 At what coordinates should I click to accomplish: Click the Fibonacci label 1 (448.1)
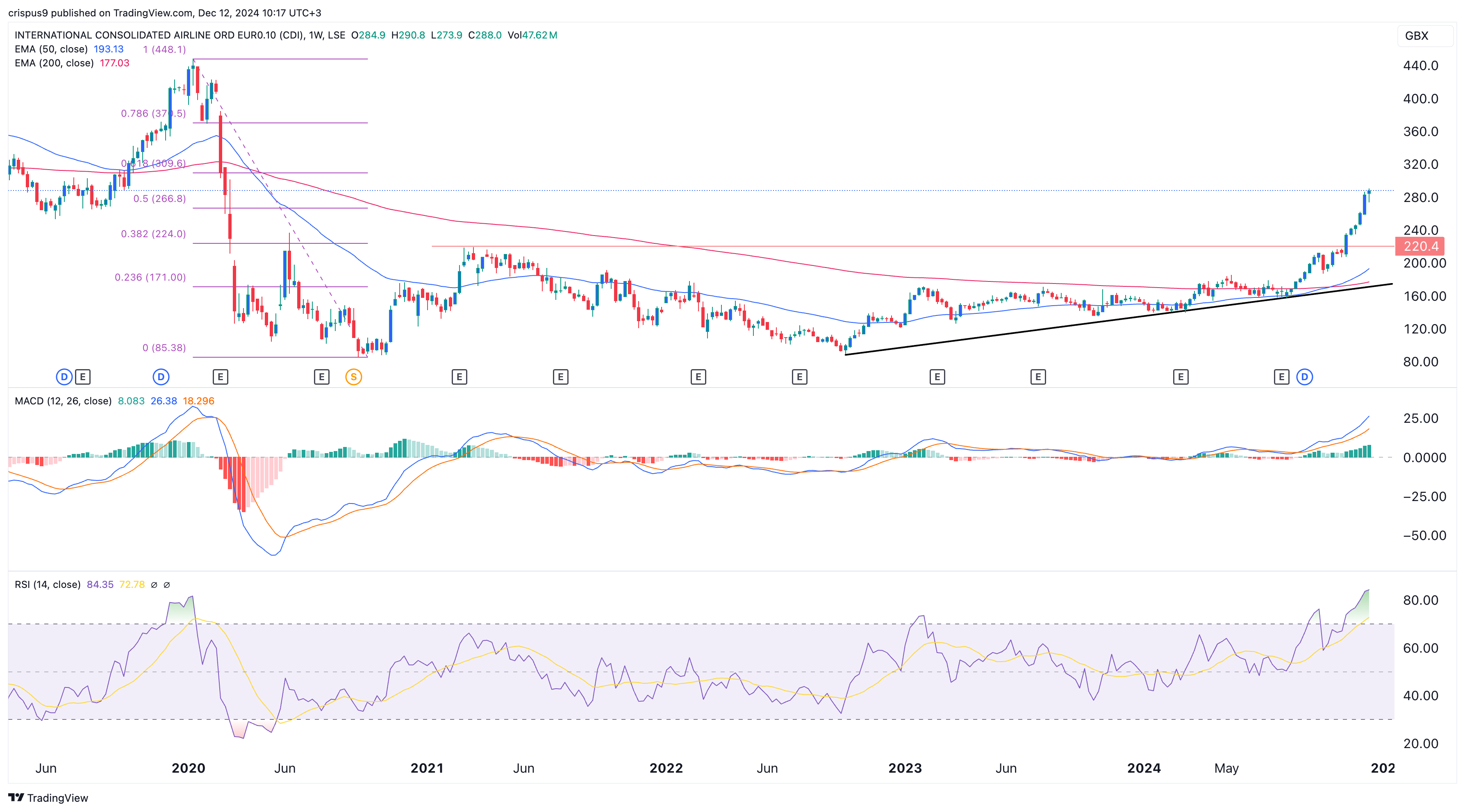click(x=164, y=50)
